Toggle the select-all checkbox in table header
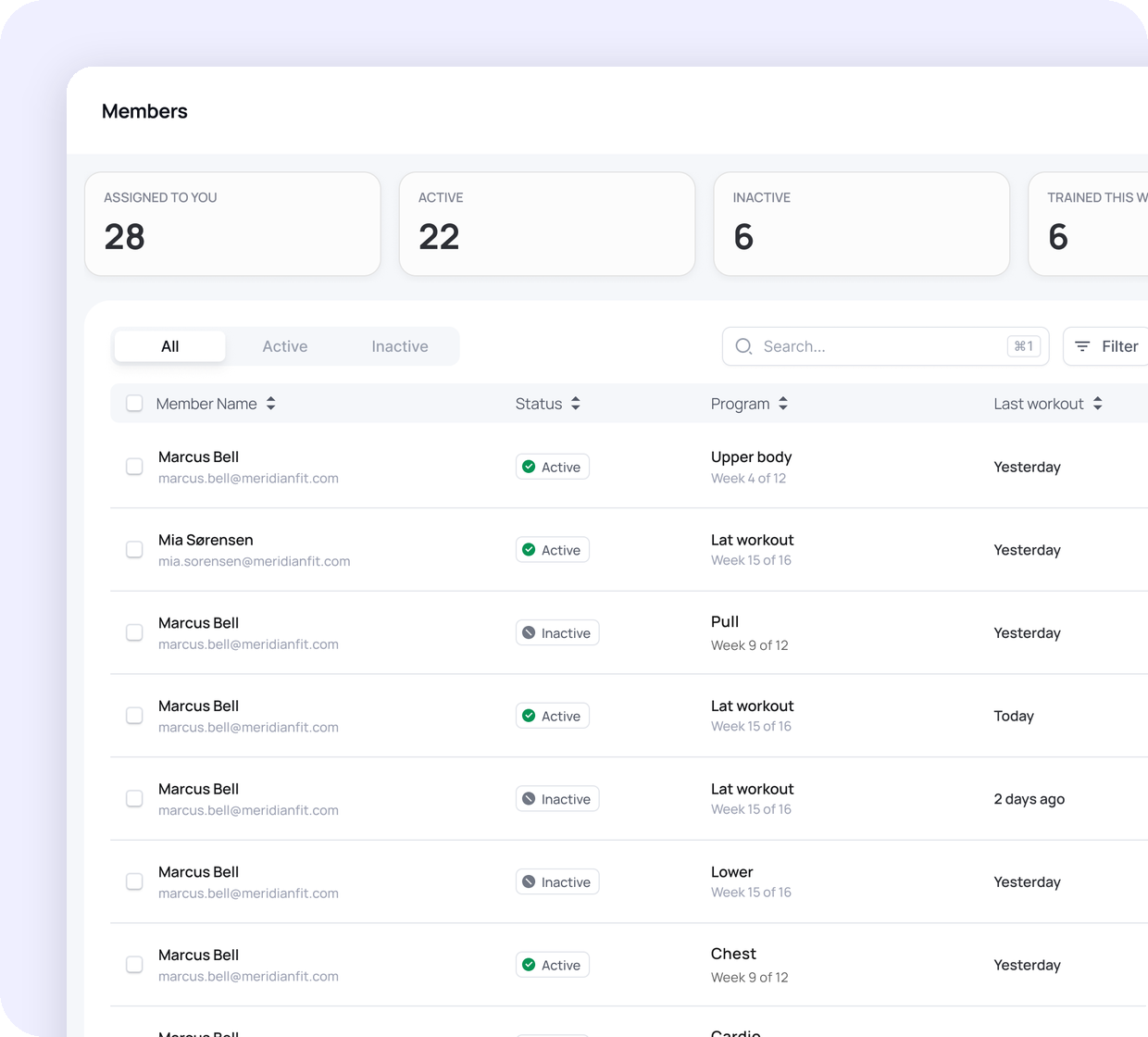Image resolution: width=1148 pixels, height=1037 pixels. [x=134, y=404]
